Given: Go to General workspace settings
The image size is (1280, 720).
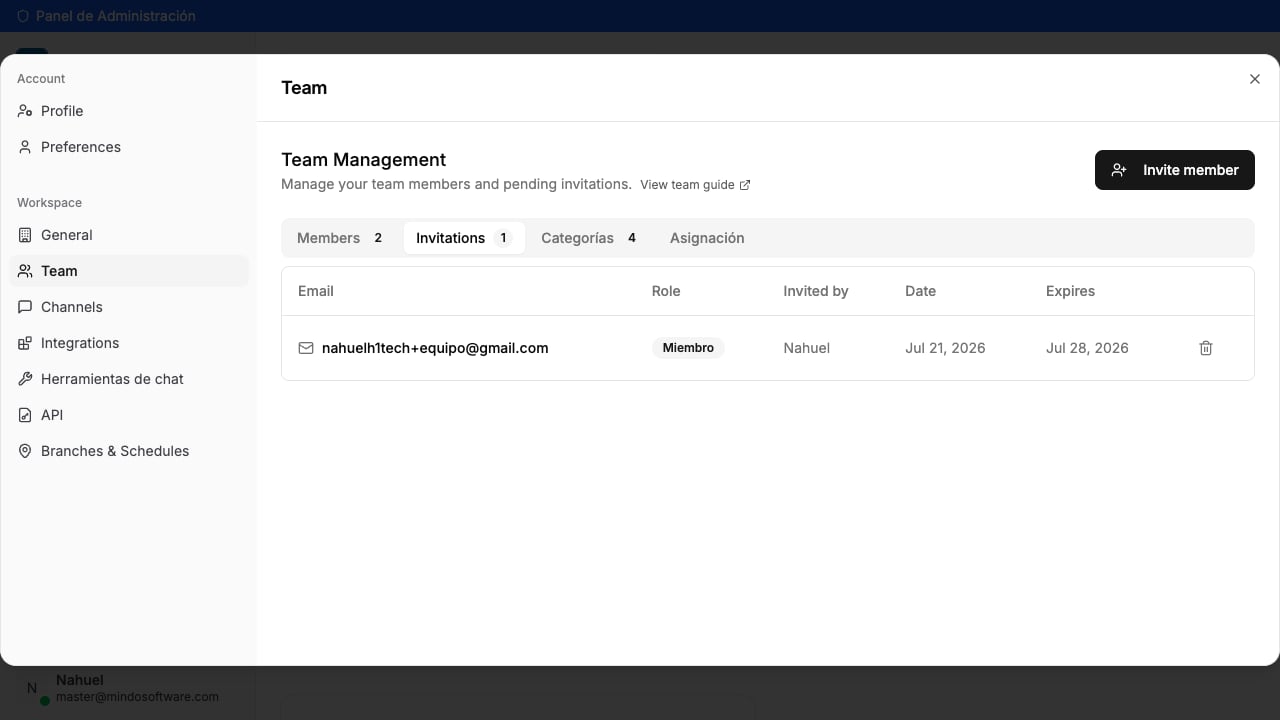Looking at the screenshot, I should coord(129,235).
